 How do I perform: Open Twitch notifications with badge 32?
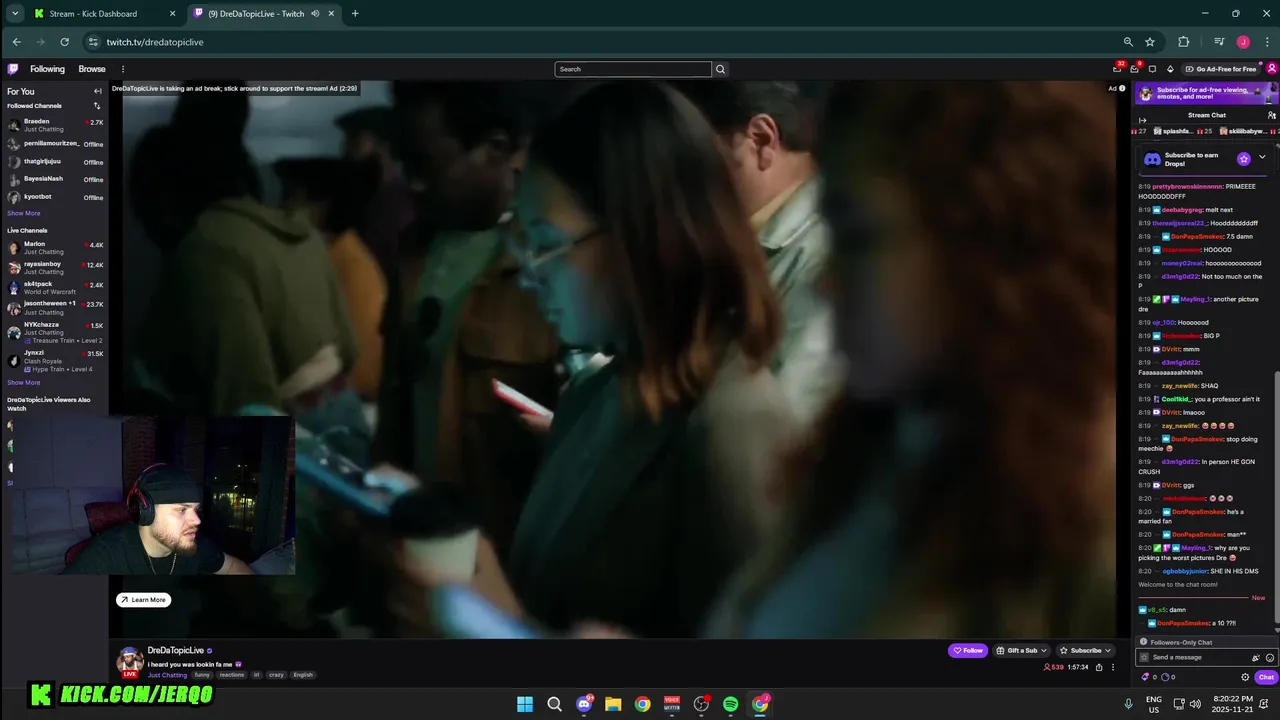click(1117, 69)
